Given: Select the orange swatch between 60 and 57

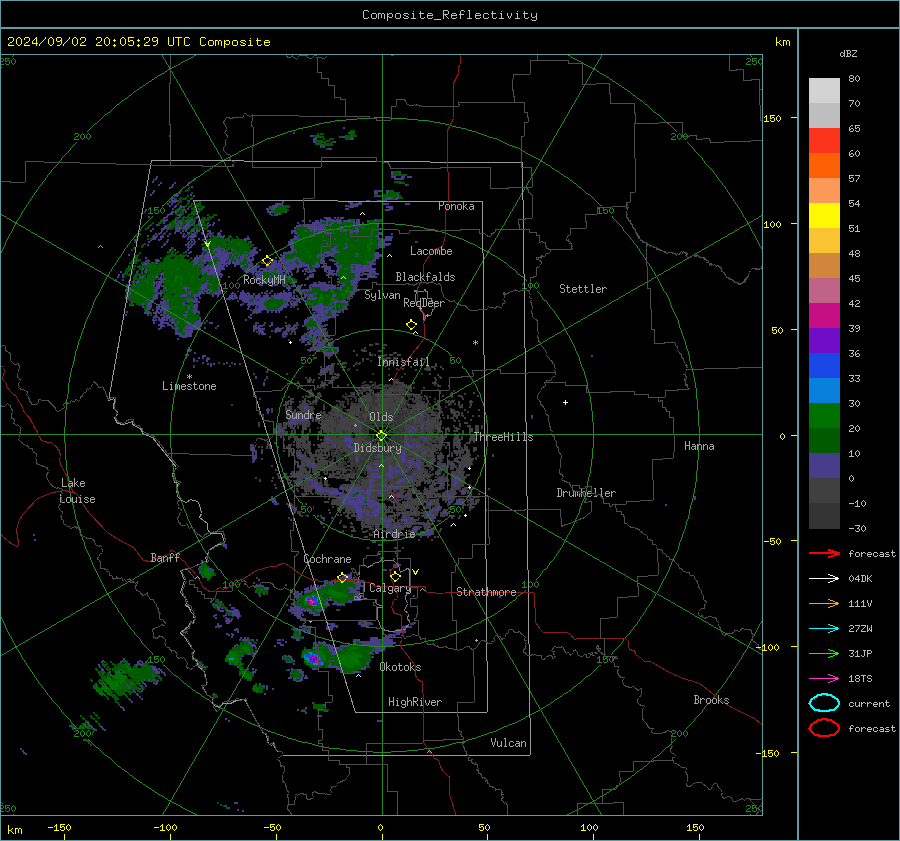Looking at the screenshot, I should (x=824, y=166).
